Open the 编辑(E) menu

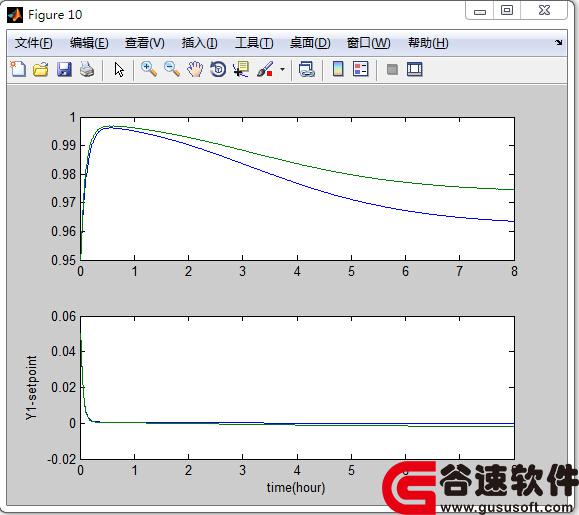tap(89, 43)
